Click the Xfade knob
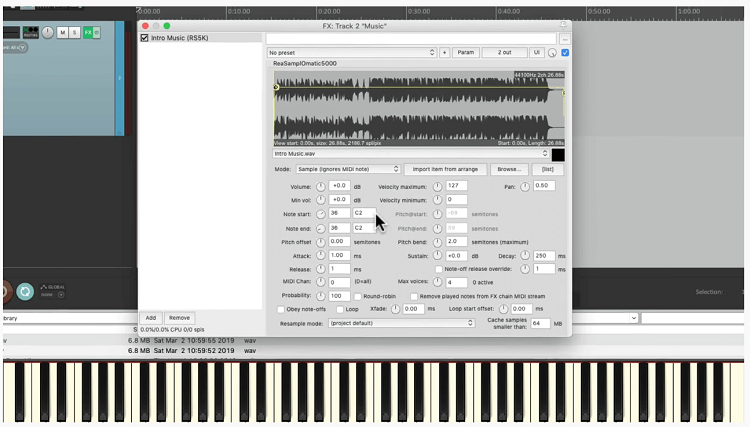Viewport: 750px width, 427px height. point(395,309)
